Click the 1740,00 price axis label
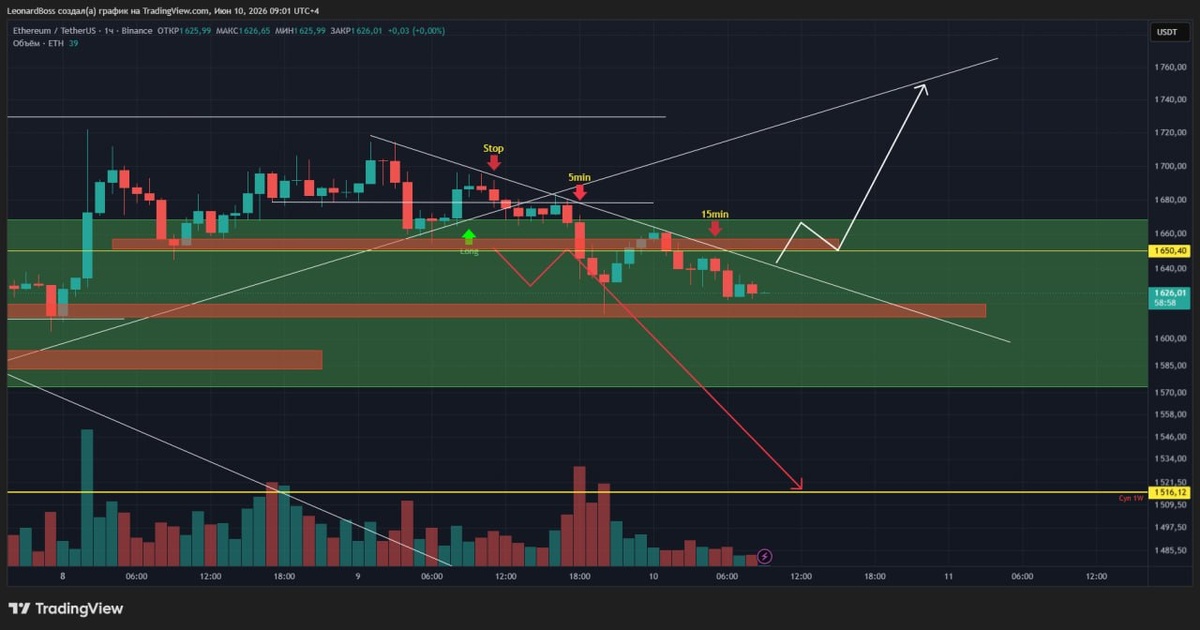Image resolution: width=1200 pixels, height=630 pixels. pos(1169,100)
